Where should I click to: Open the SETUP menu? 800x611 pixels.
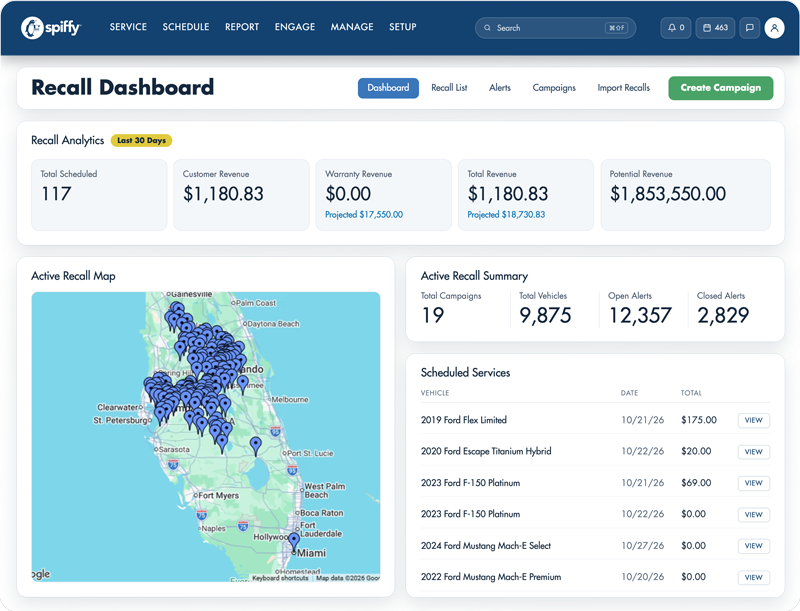[403, 27]
